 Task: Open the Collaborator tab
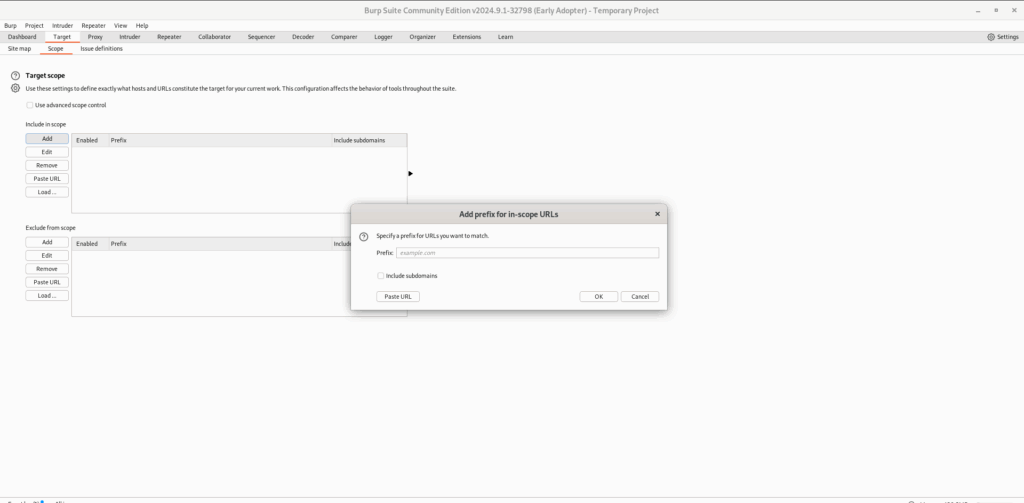coord(214,37)
